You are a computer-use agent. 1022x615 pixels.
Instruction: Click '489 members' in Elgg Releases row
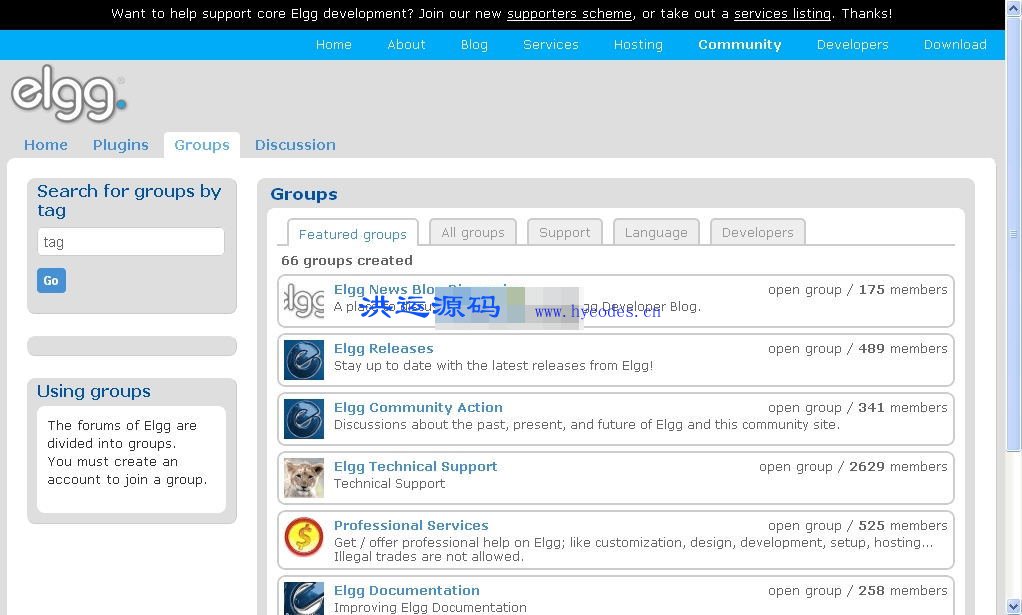(x=903, y=349)
